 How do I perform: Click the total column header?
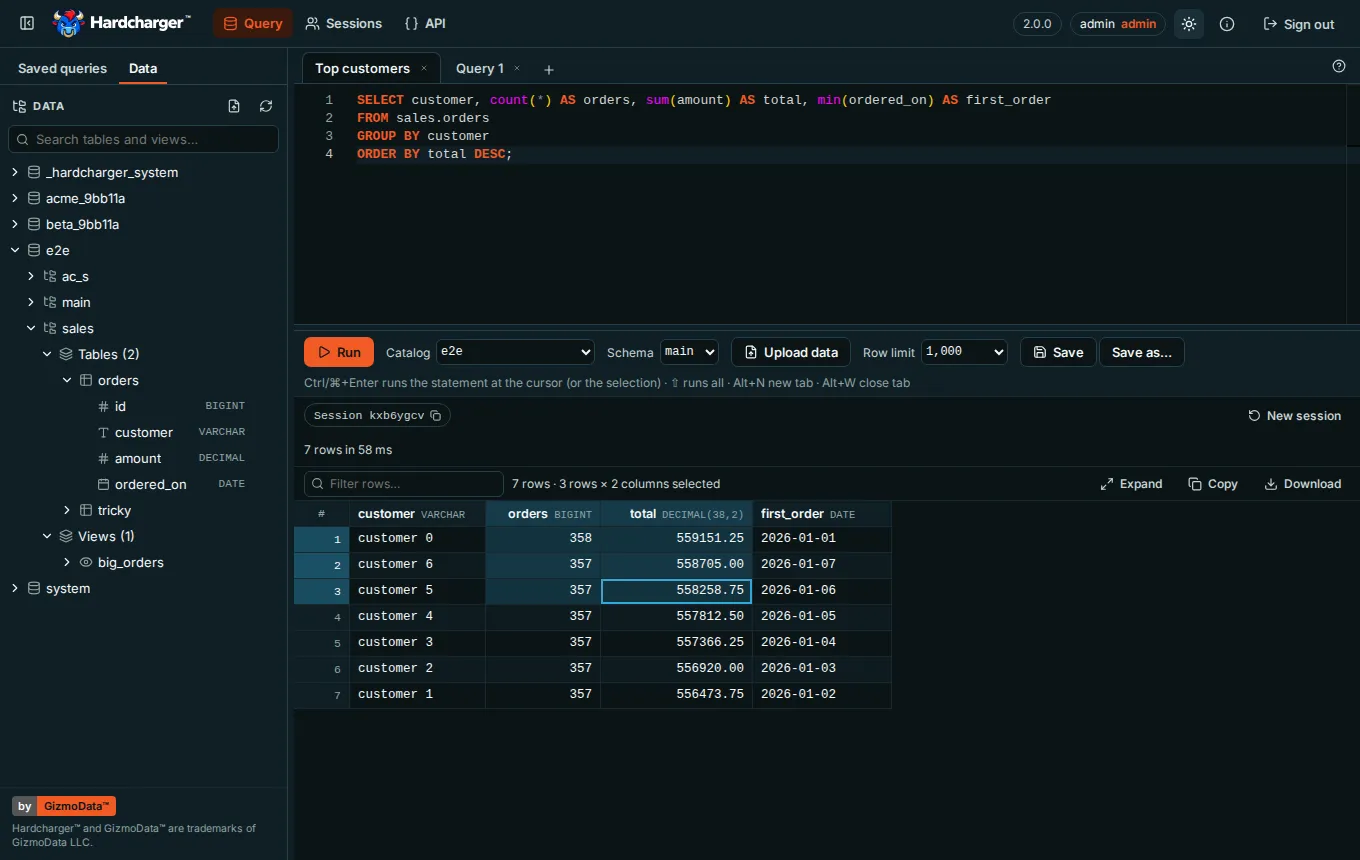[x=676, y=514]
